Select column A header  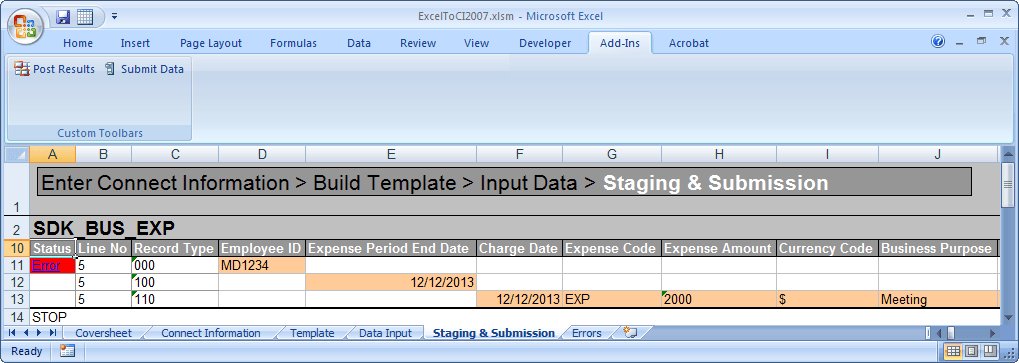click(x=52, y=155)
